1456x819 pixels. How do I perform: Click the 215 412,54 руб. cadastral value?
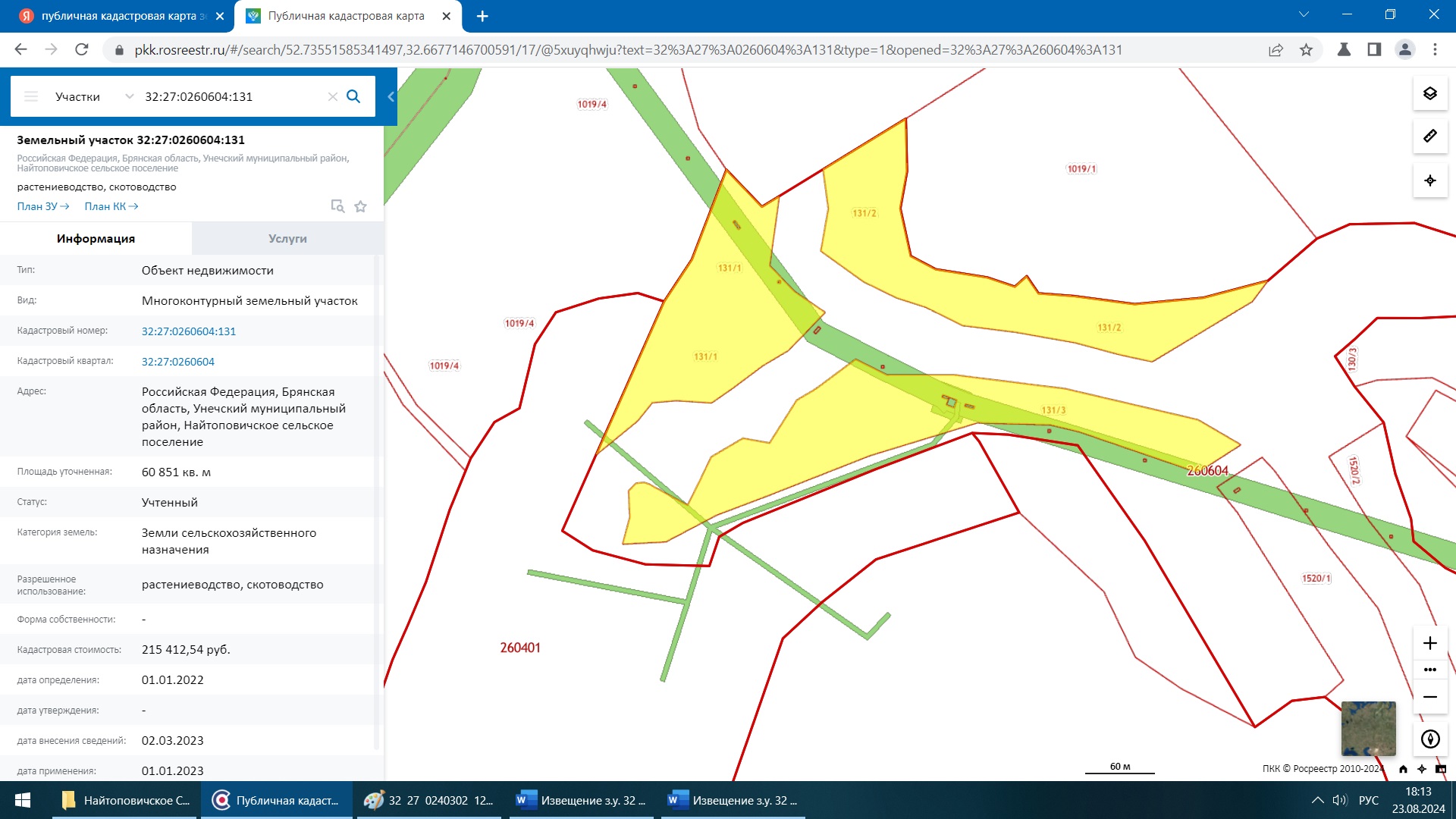(186, 649)
